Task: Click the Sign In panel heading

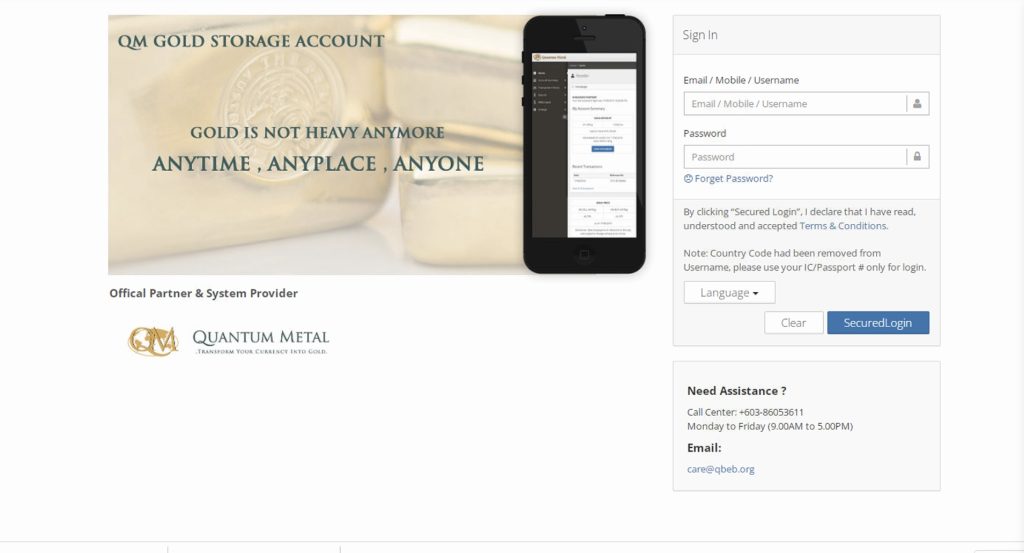Action: (x=700, y=35)
